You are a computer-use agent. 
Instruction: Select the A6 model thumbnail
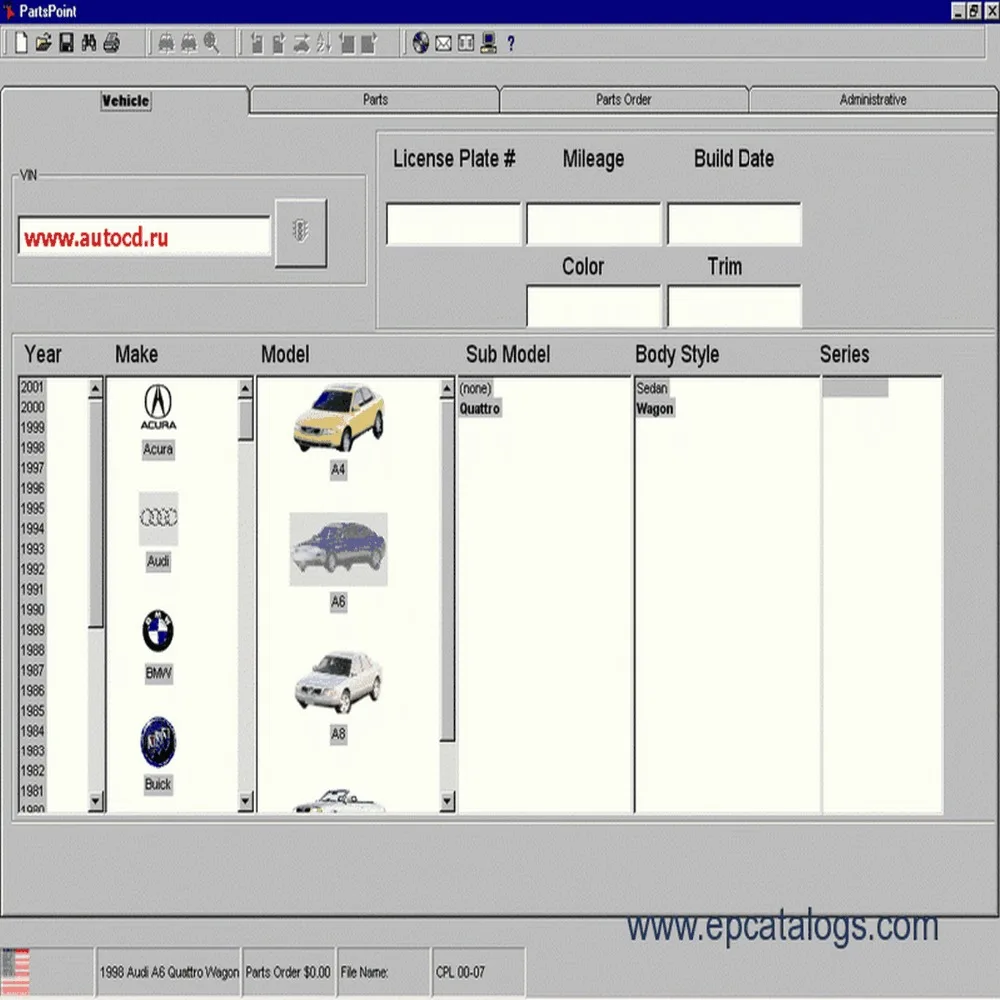pos(339,549)
